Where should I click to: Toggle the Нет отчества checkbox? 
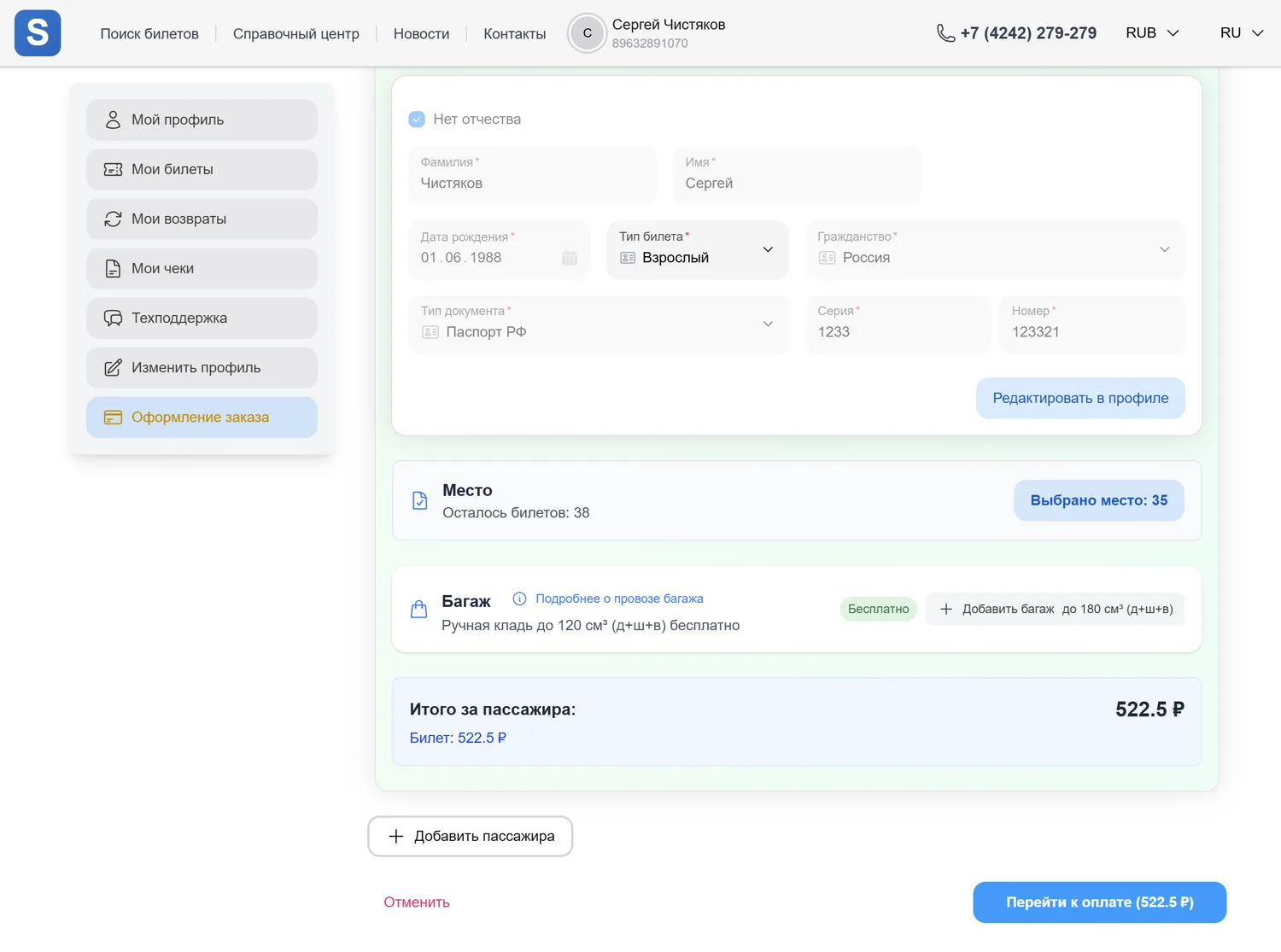click(417, 119)
